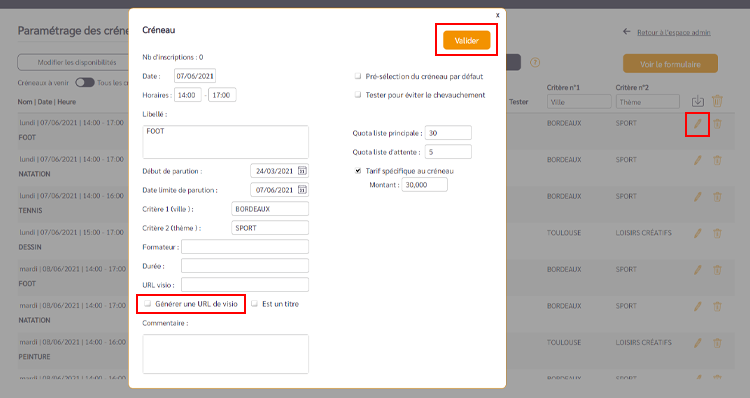Uncheck Tarif spécifique au créneau

click(x=358, y=171)
